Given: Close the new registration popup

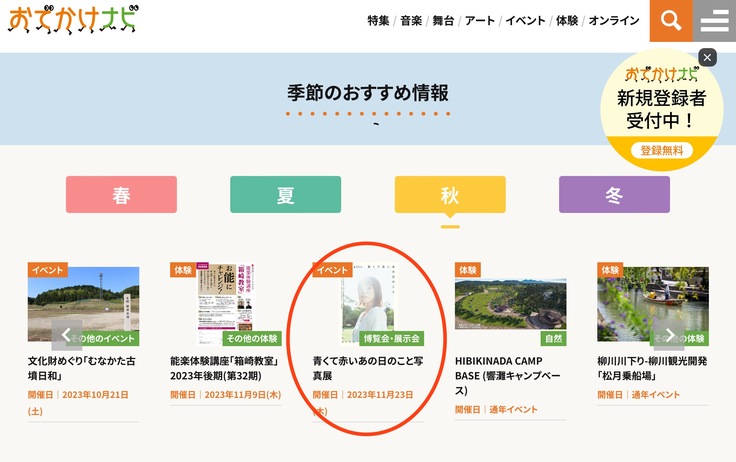Looking at the screenshot, I should point(707,58).
